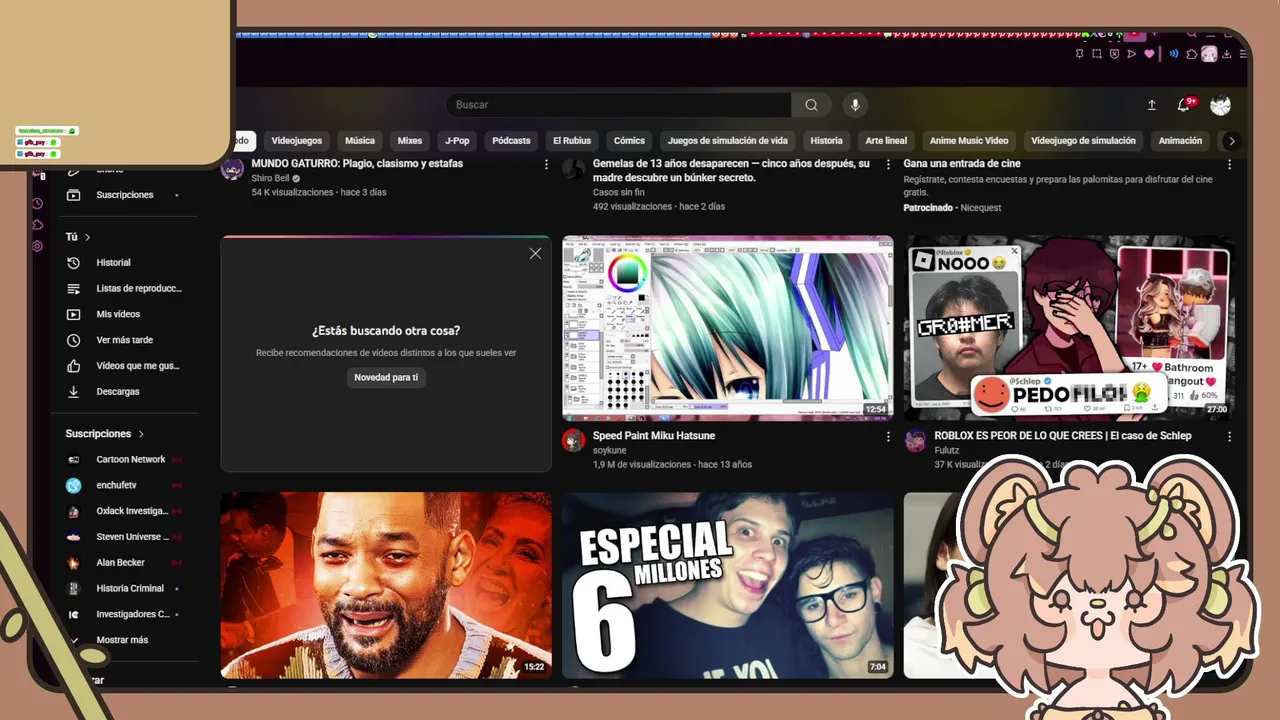Open Historia Criminal subscription
The image size is (1280, 720).
pyautogui.click(x=124, y=589)
